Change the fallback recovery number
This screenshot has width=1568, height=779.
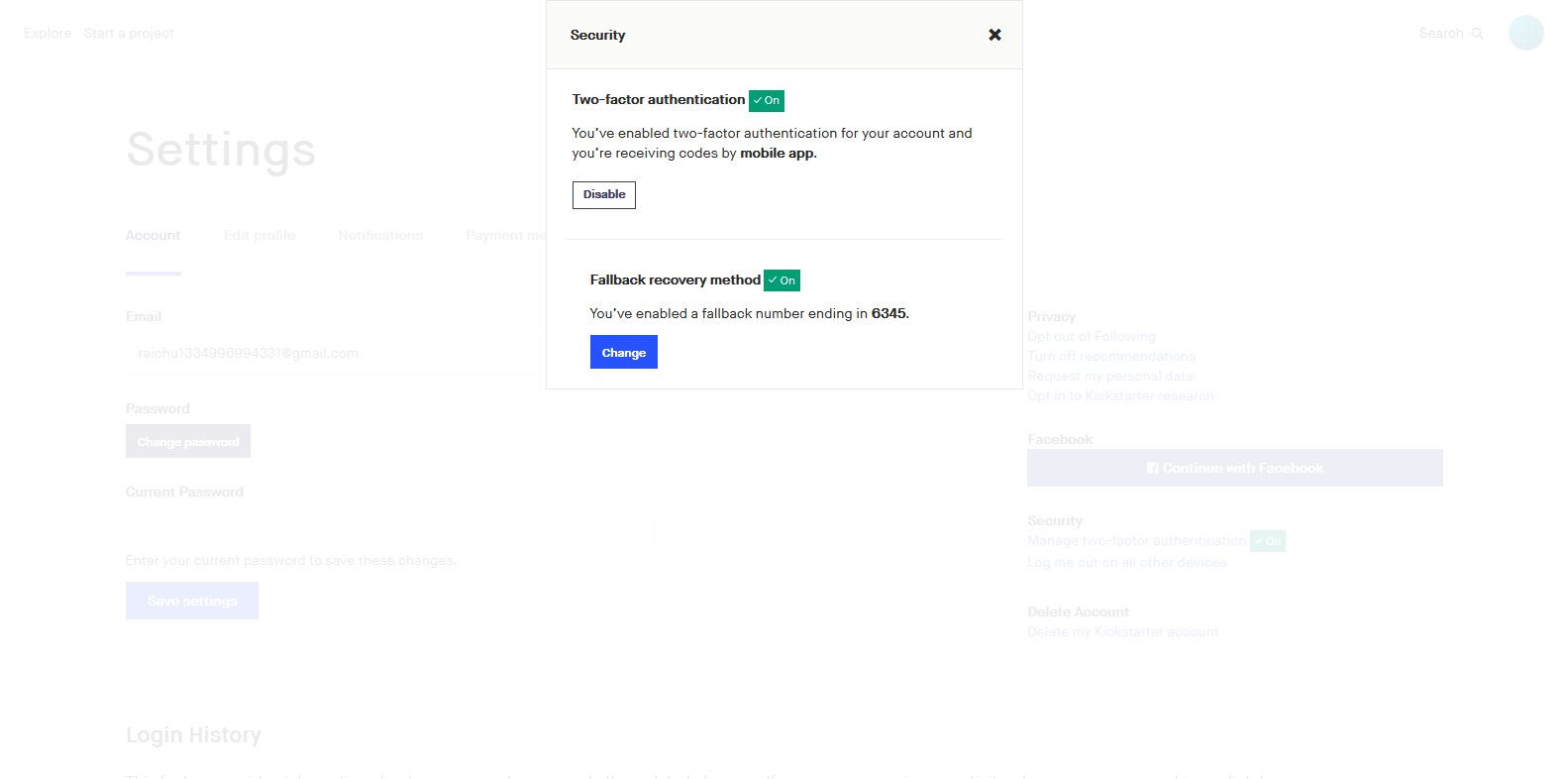(624, 352)
